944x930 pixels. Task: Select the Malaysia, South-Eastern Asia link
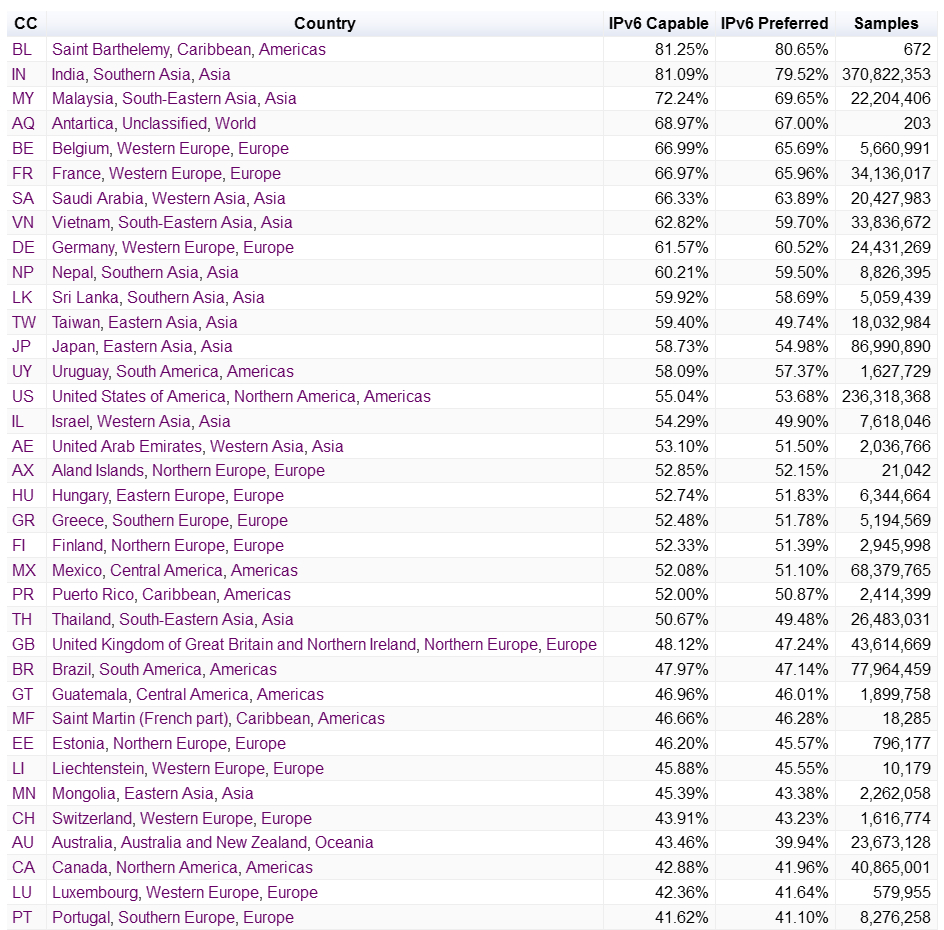tap(174, 98)
